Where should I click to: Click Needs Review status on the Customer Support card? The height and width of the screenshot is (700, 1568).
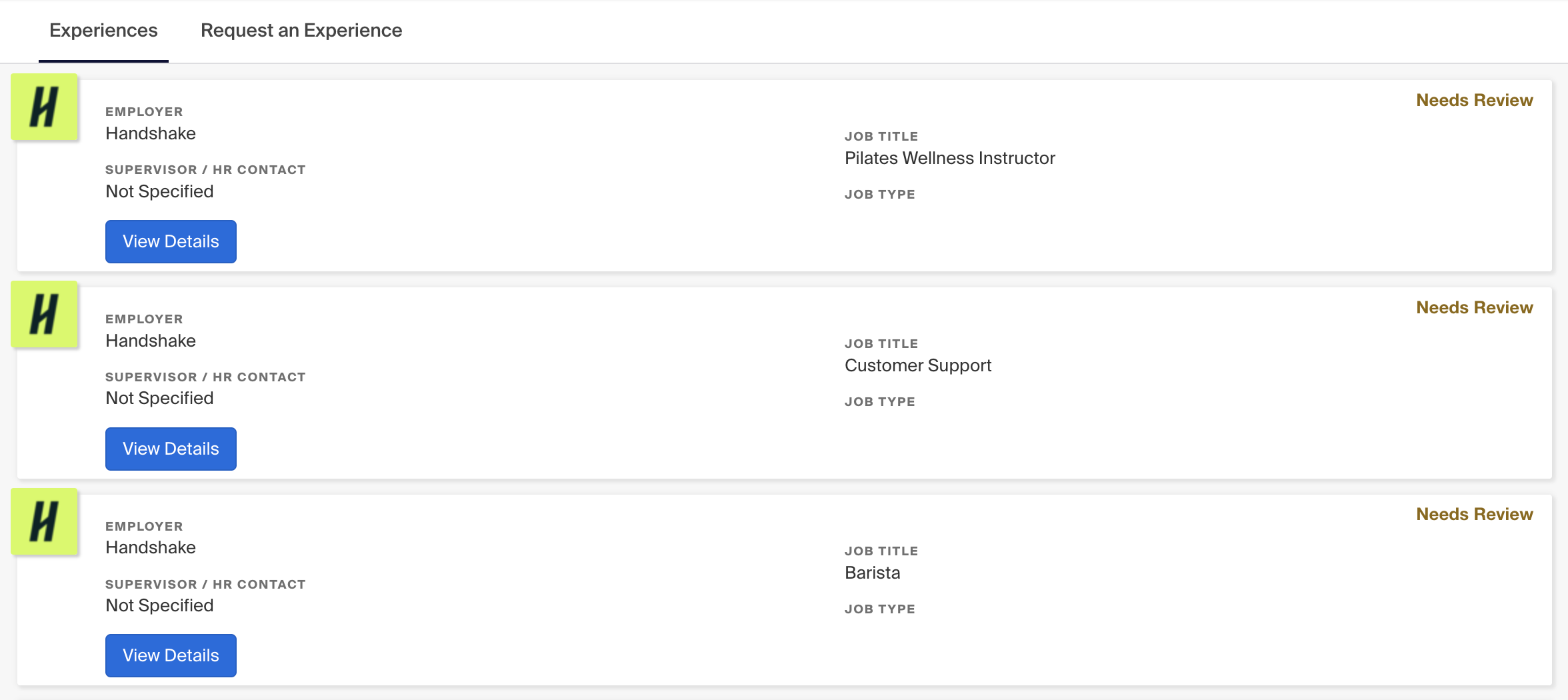click(x=1474, y=307)
